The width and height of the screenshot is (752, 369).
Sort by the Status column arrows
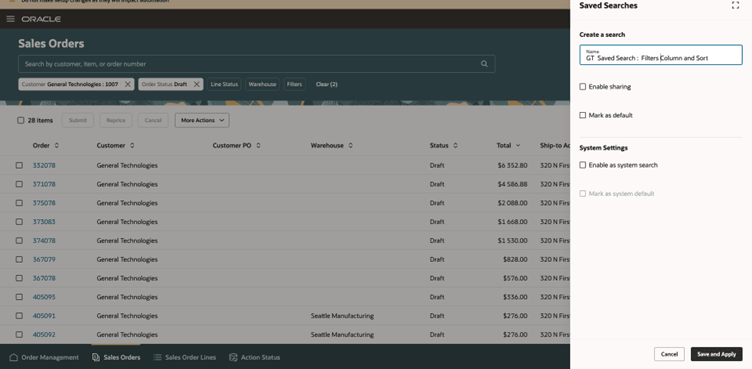click(456, 145)
